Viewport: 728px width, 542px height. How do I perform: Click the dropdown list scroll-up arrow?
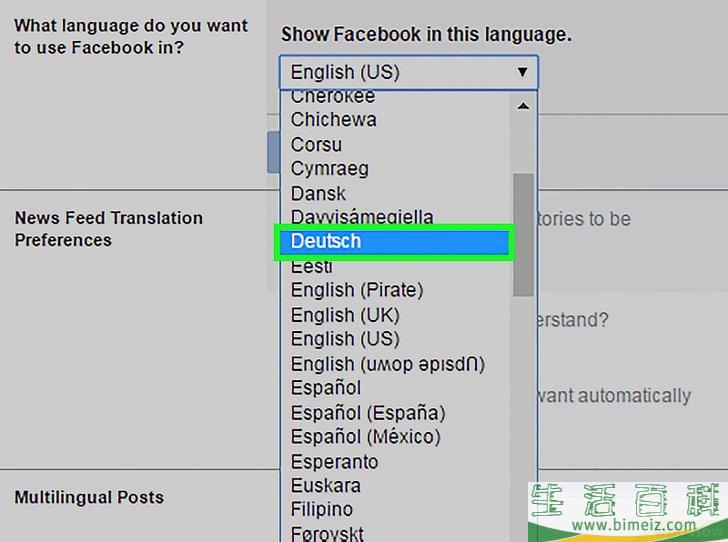[x=523, y=106]
